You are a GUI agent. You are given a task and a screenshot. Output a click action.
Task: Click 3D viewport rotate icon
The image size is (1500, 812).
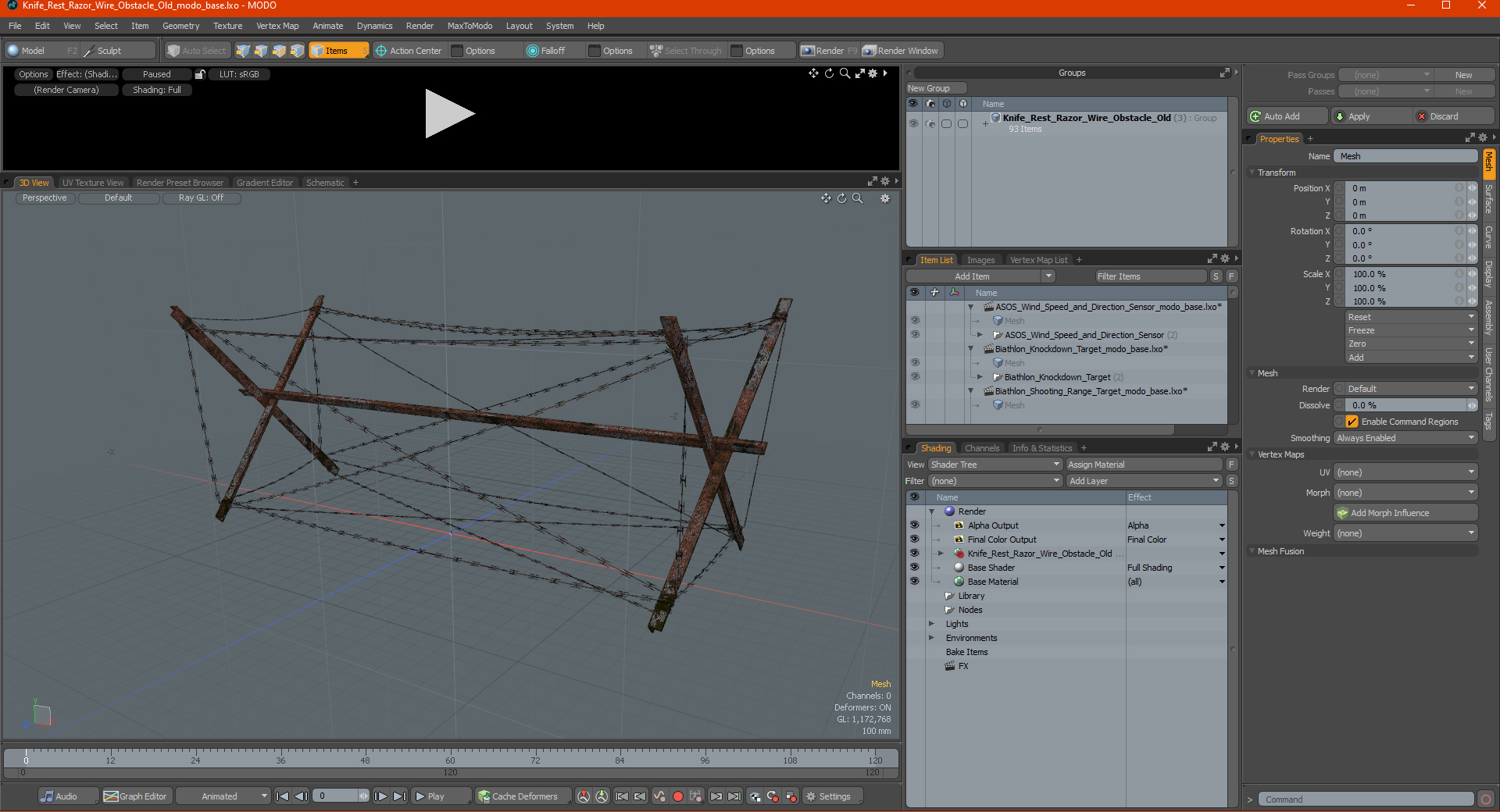pos(841,198)
